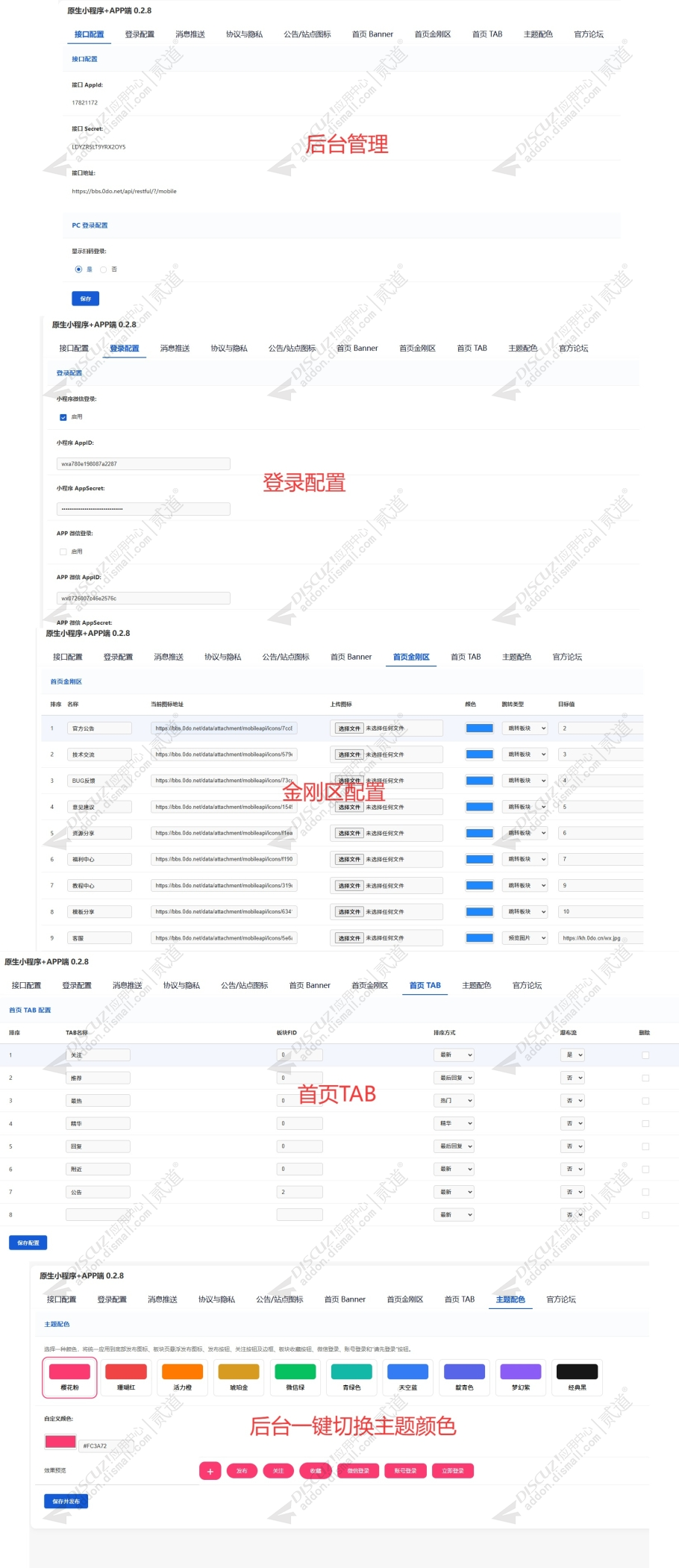The height and width of the screenshot is (1568, 679).
Task: Click the 小程序 AppSecret password field
Action: click(x=143, y=509)
